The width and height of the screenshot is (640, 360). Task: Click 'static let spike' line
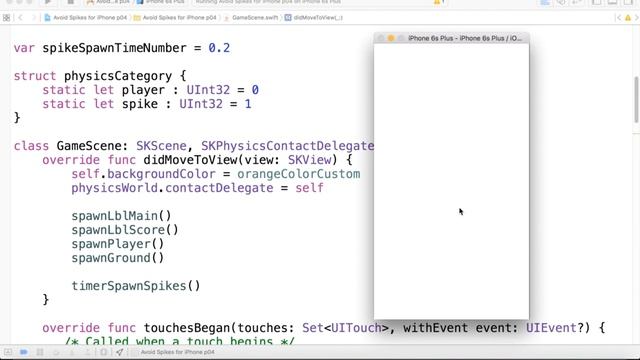[147, 104]
